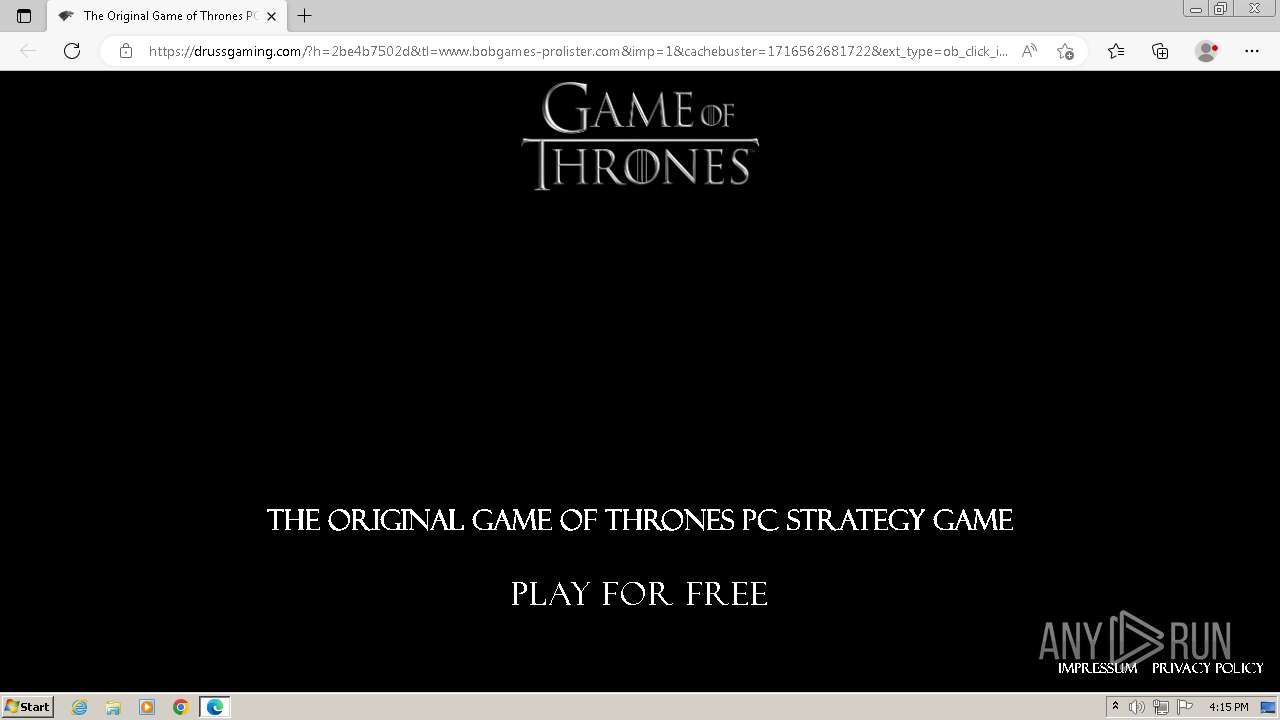Open a new browser tab
This screenshot has height=720, width=1280.
click(x=305, y=16)
